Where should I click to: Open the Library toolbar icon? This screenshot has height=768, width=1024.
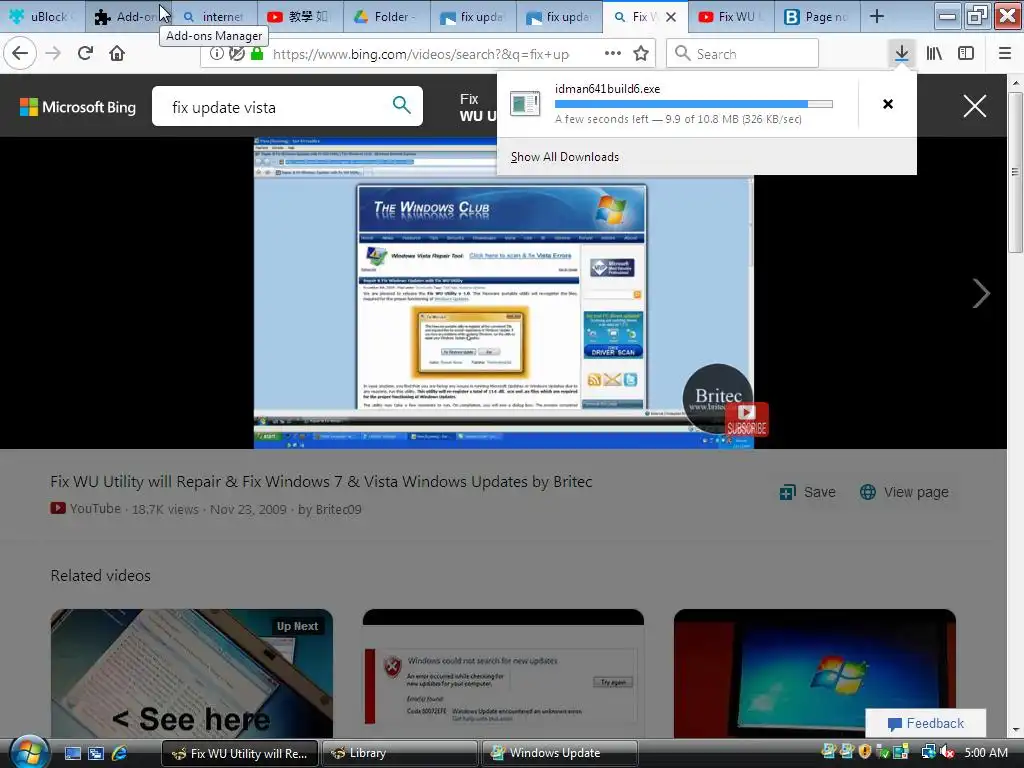point(934,54)
